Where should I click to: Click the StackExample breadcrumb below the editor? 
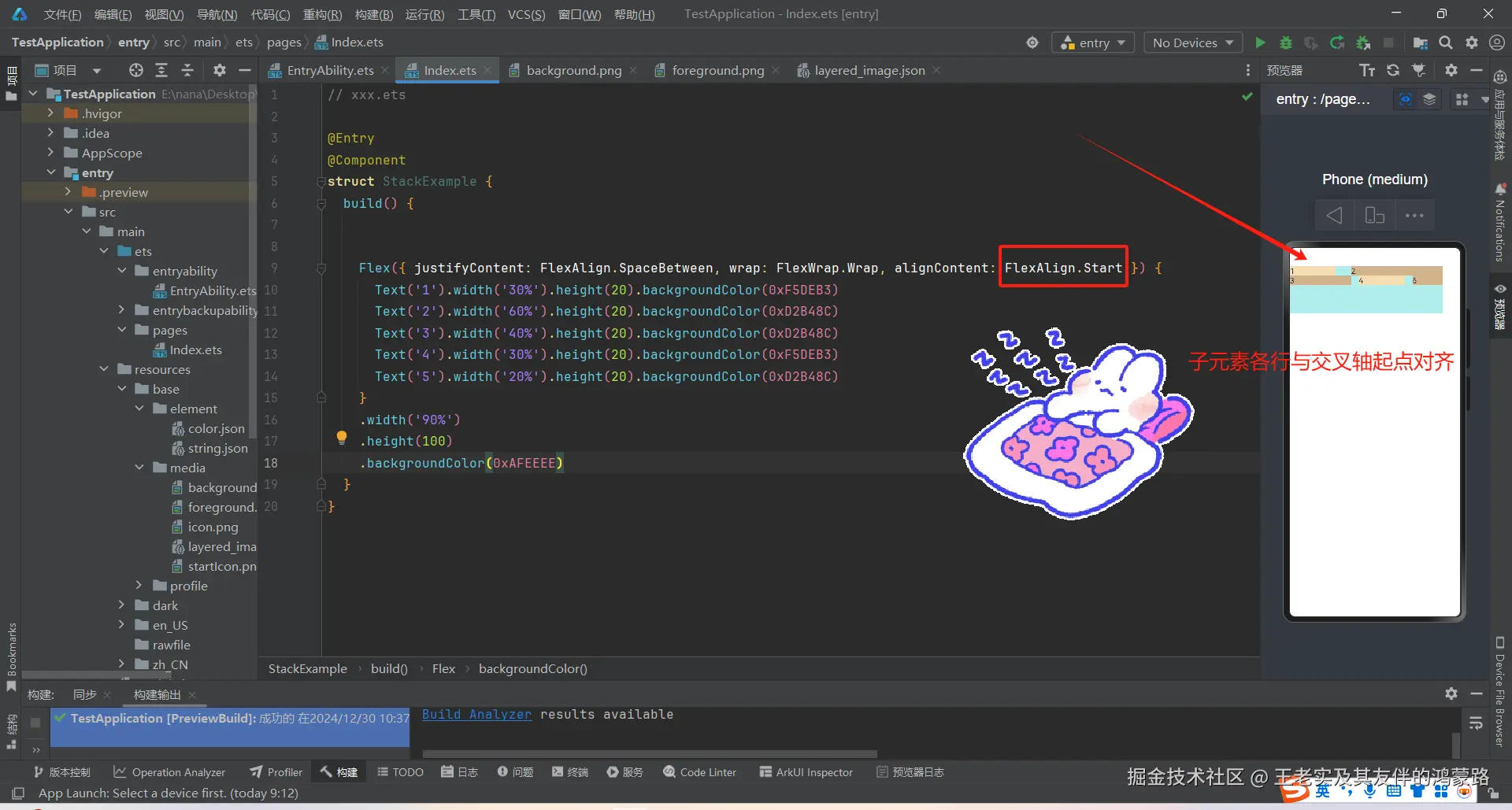click(308, 668)
